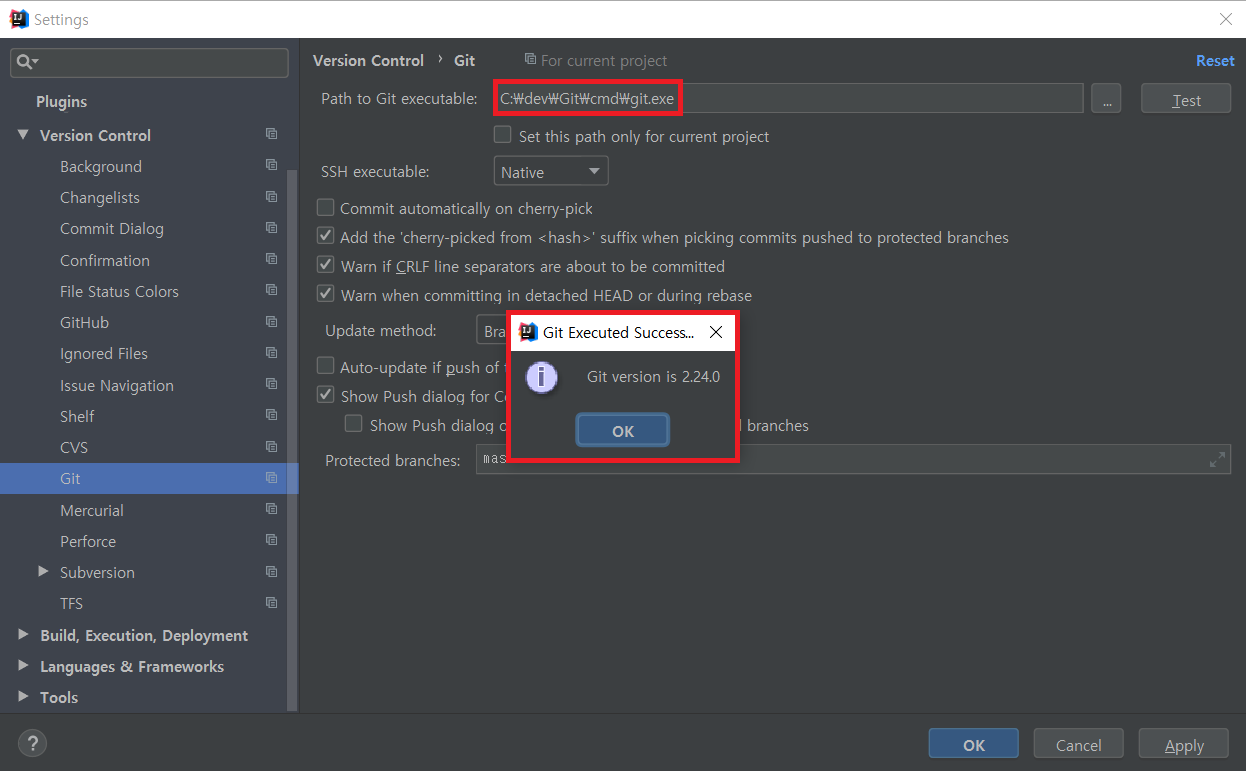Image resolution: width=1246 pixels, height=771 pixels.
Task: Click project-level icon next to GitHub
Action: (x=271, y=322)
